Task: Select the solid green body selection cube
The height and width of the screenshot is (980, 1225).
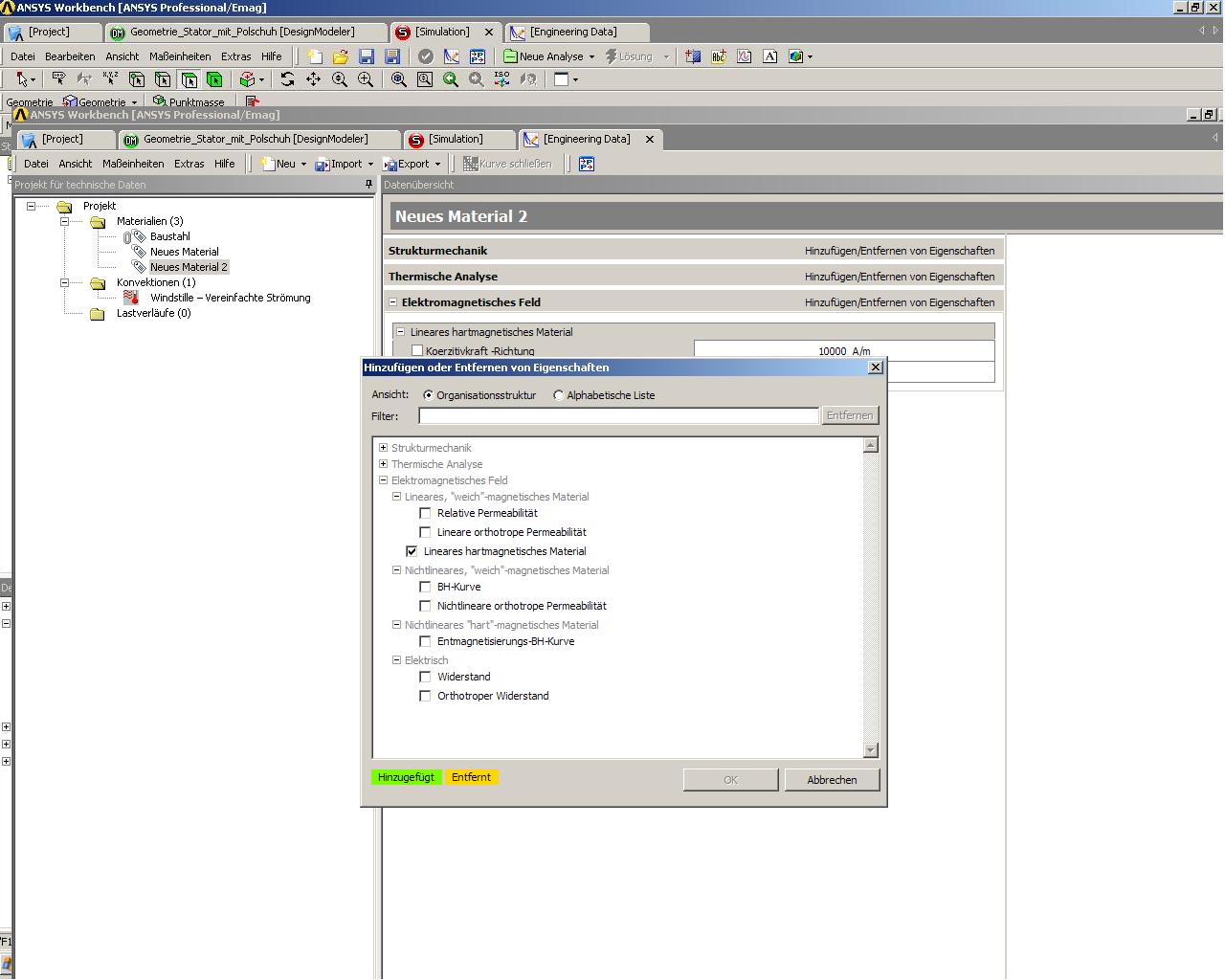Action: click(214, 79)
